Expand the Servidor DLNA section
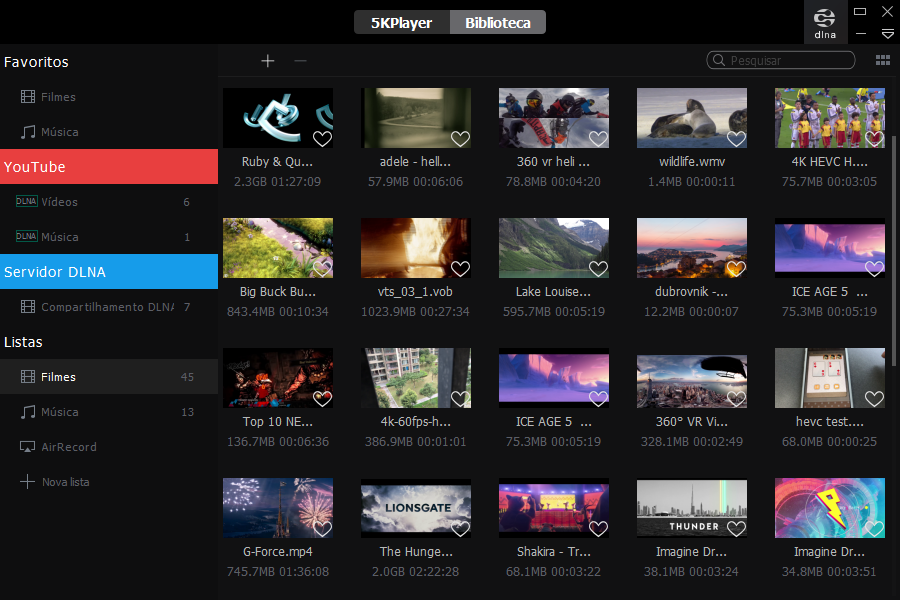Screen dimensions: 900x600 [x=109, y=272]
